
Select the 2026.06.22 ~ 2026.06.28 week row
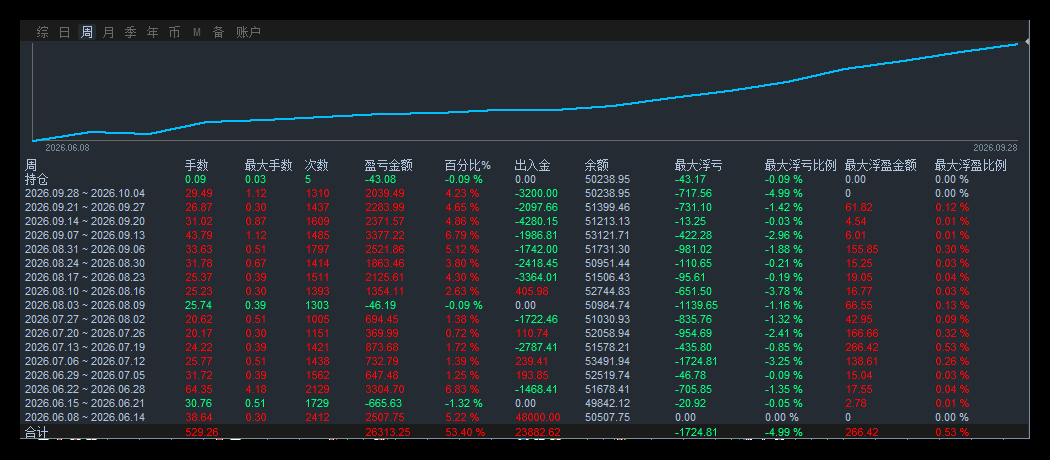tap(525, 389)
